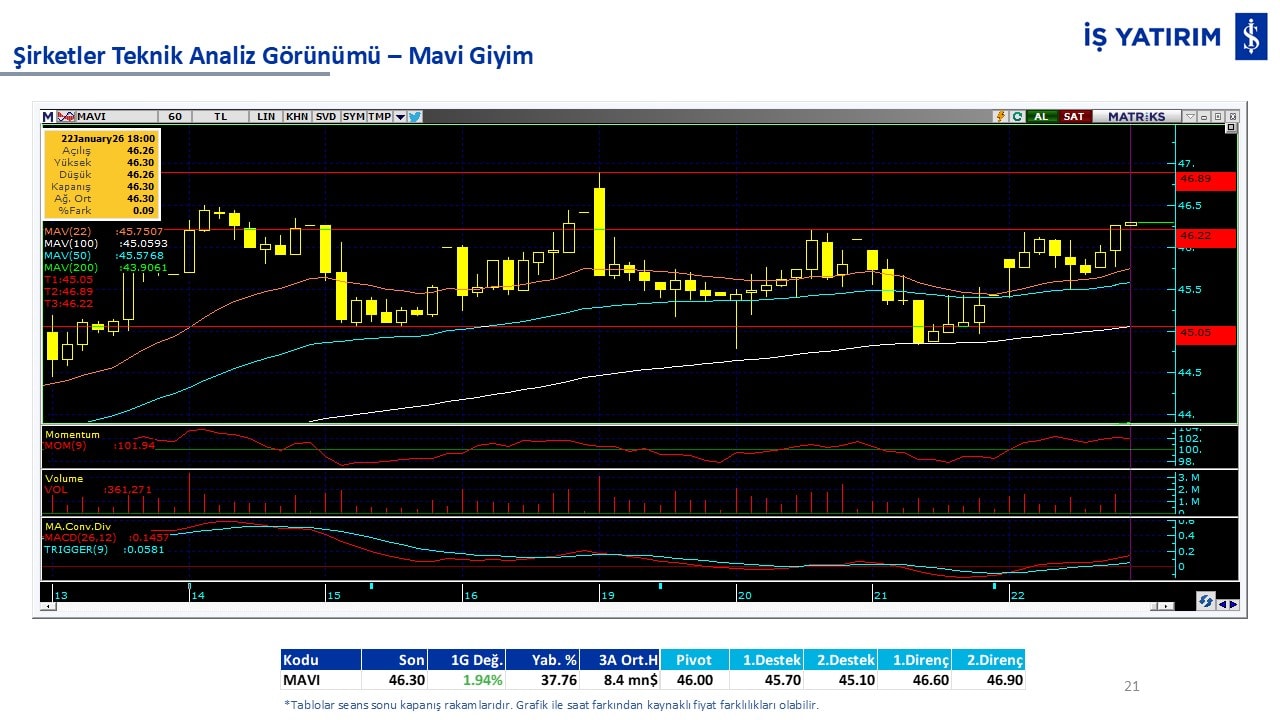Toggle the KHN option in toolbar
The height and width of the screenshot is (720, 1280).
click(x=297, y=117)
